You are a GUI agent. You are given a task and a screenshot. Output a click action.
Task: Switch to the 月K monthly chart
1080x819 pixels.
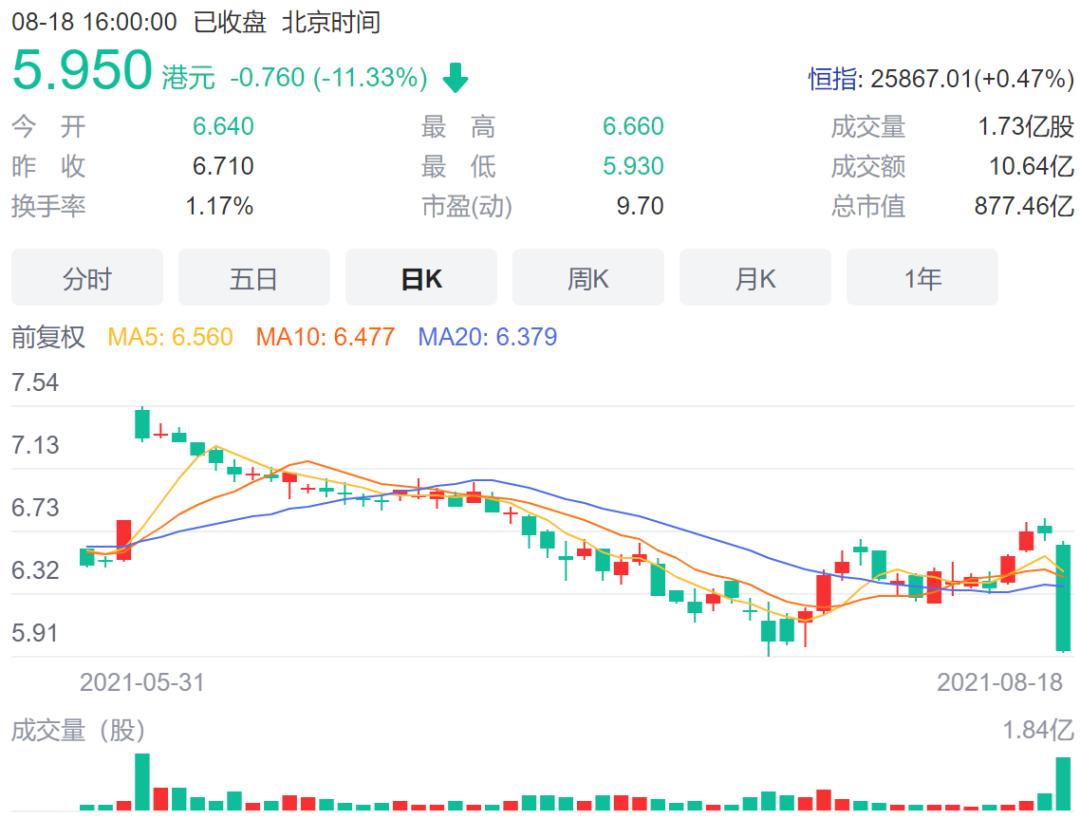(x=755, y=278)
